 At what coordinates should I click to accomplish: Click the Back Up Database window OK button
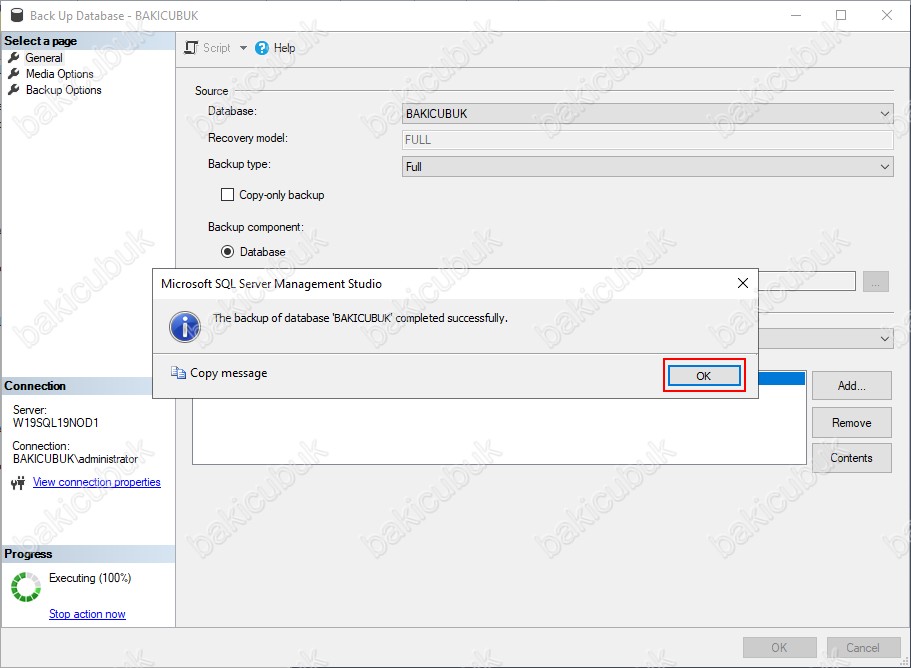pos(780,648)
